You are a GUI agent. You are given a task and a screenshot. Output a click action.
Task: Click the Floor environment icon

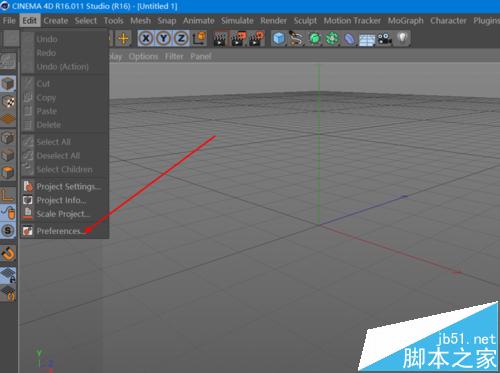click(367, 39)
